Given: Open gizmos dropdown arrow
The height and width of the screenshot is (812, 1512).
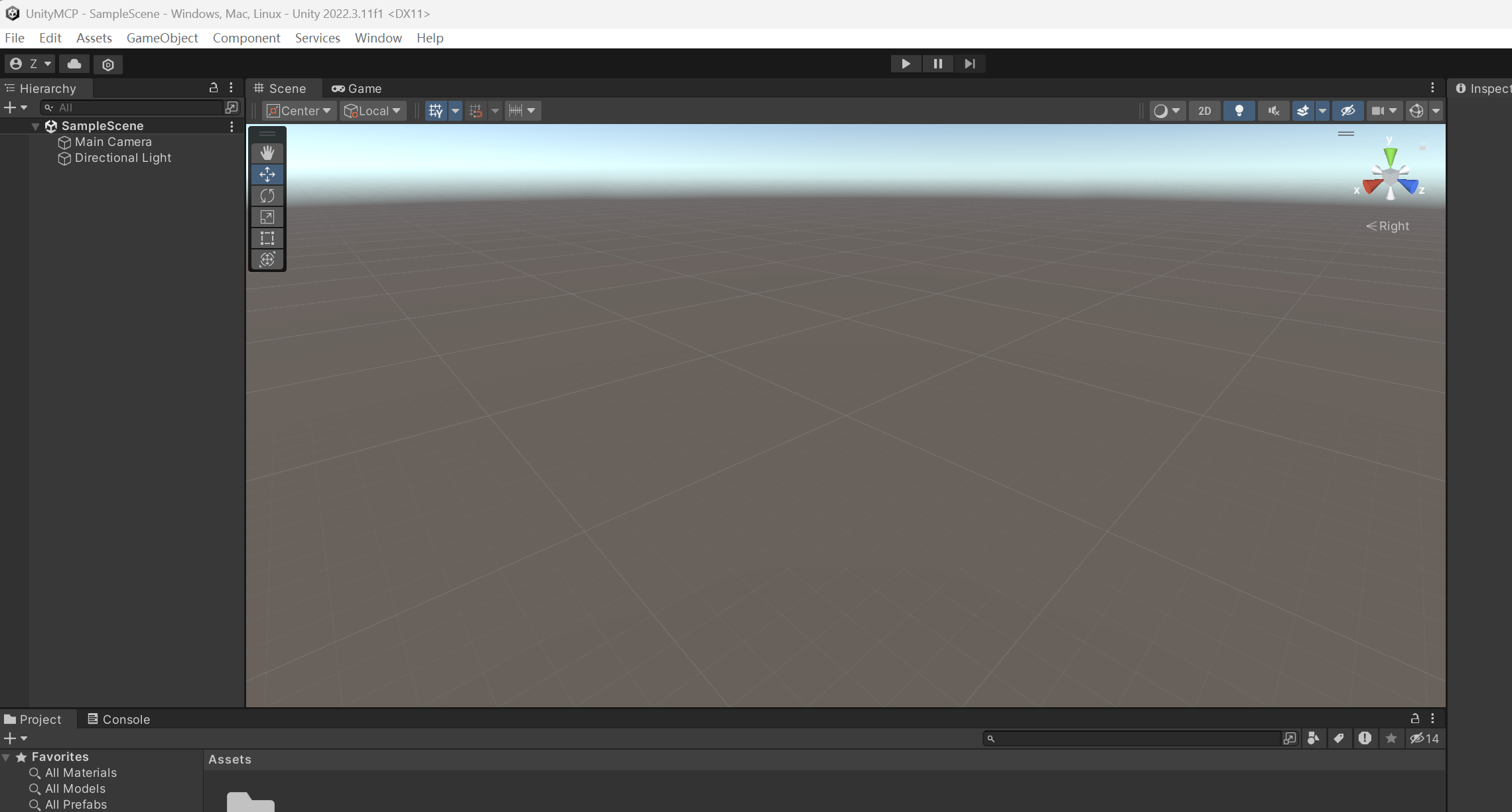Looking at the screenshot, I should 1436,111.
